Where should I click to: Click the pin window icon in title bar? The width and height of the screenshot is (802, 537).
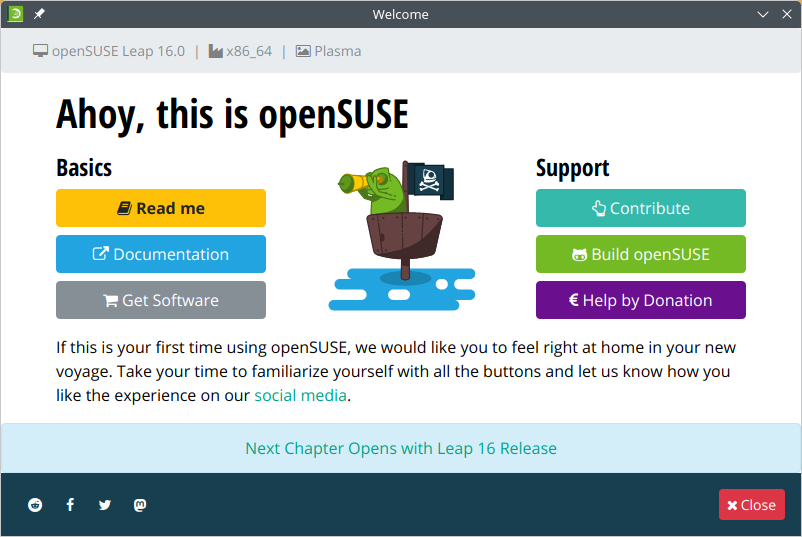39,14
